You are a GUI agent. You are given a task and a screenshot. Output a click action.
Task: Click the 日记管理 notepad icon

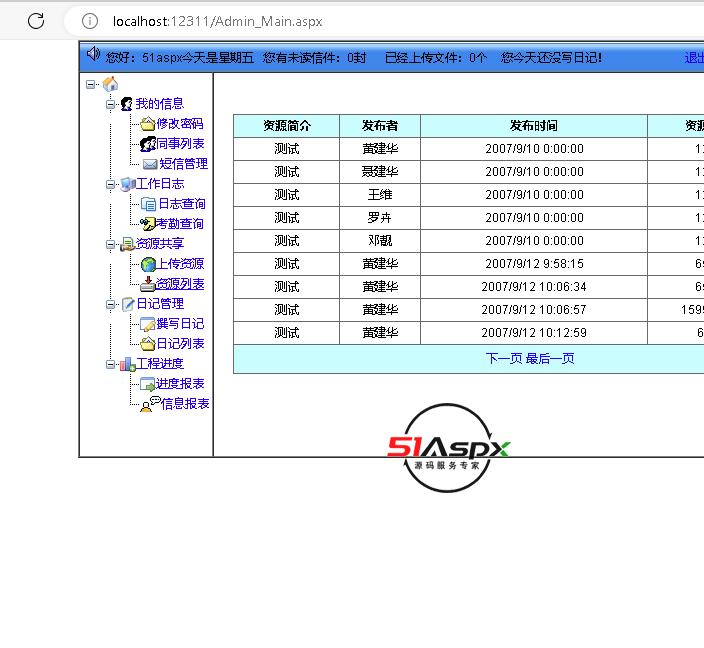point(128,304)
